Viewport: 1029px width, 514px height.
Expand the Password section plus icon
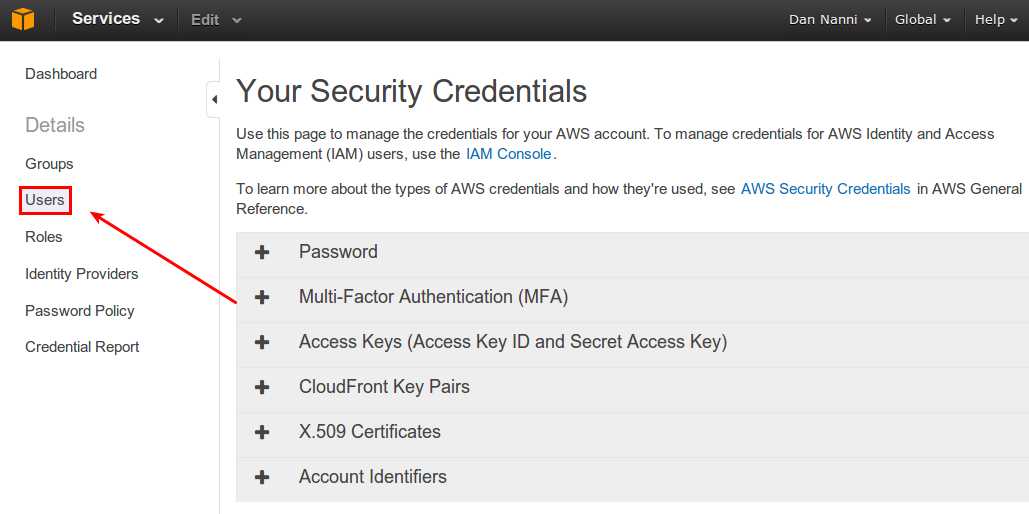262,253
